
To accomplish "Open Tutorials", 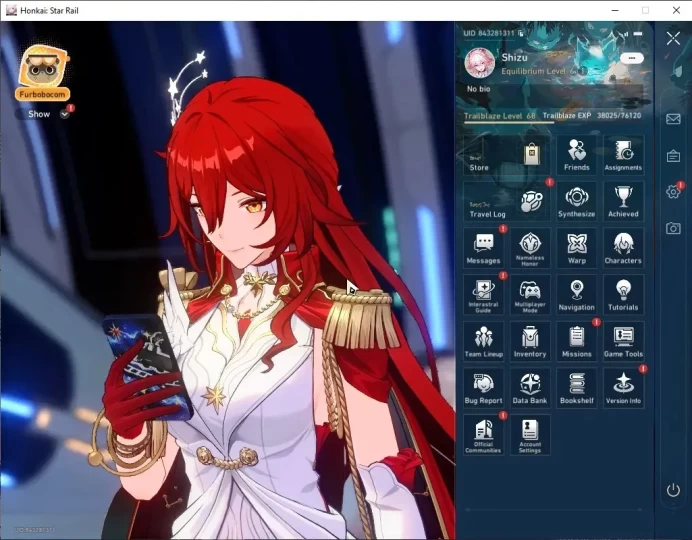I will 623,295.
